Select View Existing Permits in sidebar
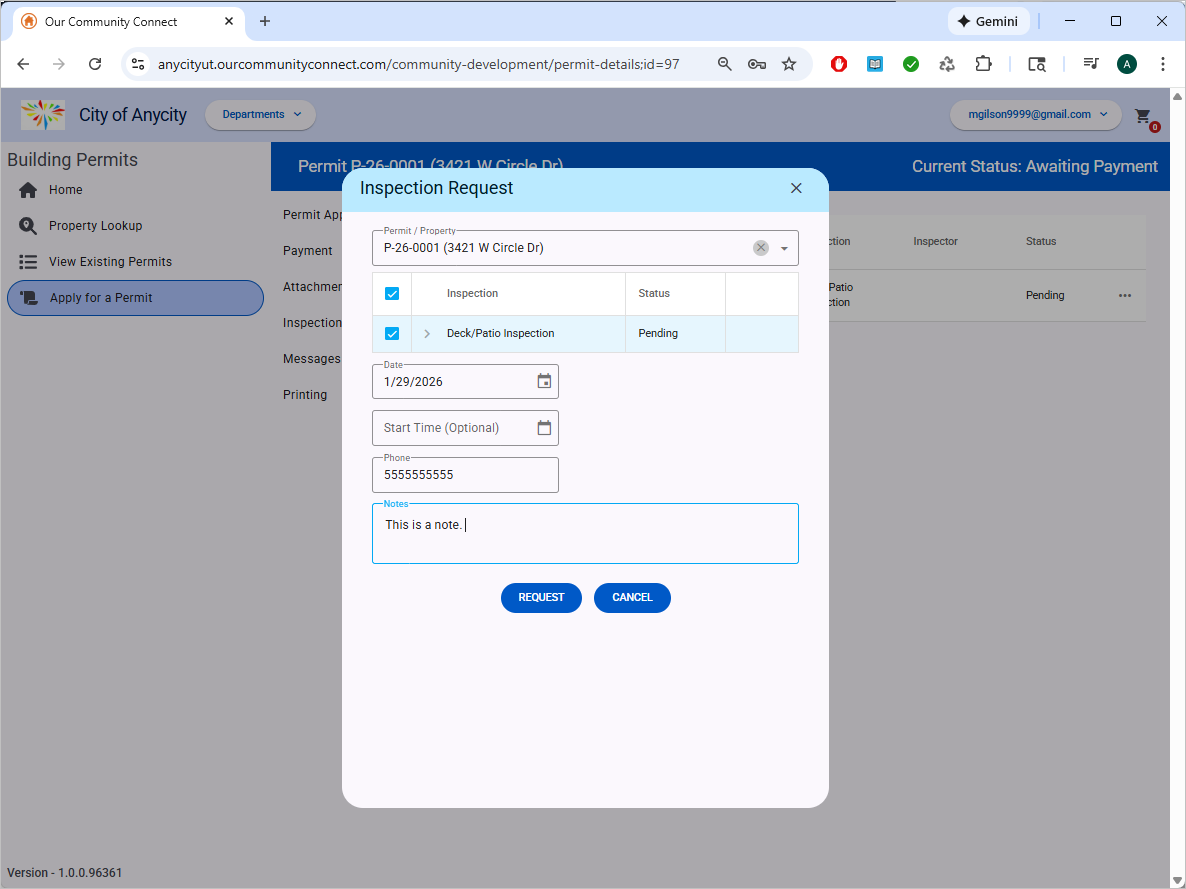This screenshot has height=889, width=1186. click(x=110, y=262)
